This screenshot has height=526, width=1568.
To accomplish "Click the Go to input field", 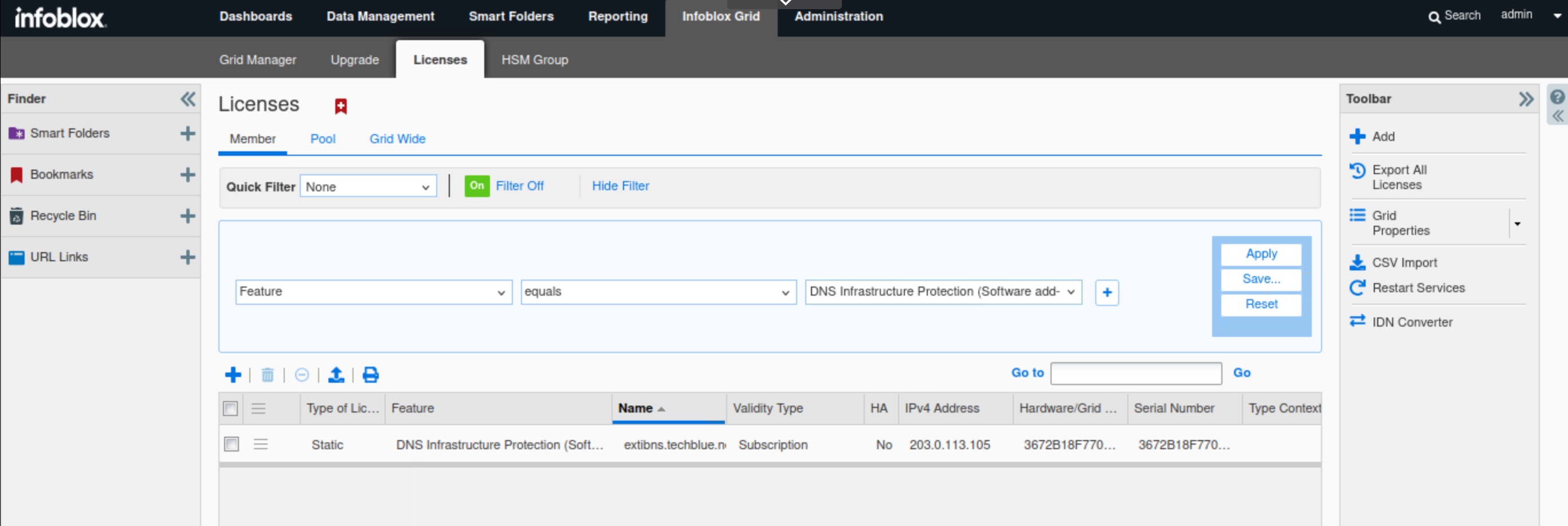I will (x=1136, y=373).
